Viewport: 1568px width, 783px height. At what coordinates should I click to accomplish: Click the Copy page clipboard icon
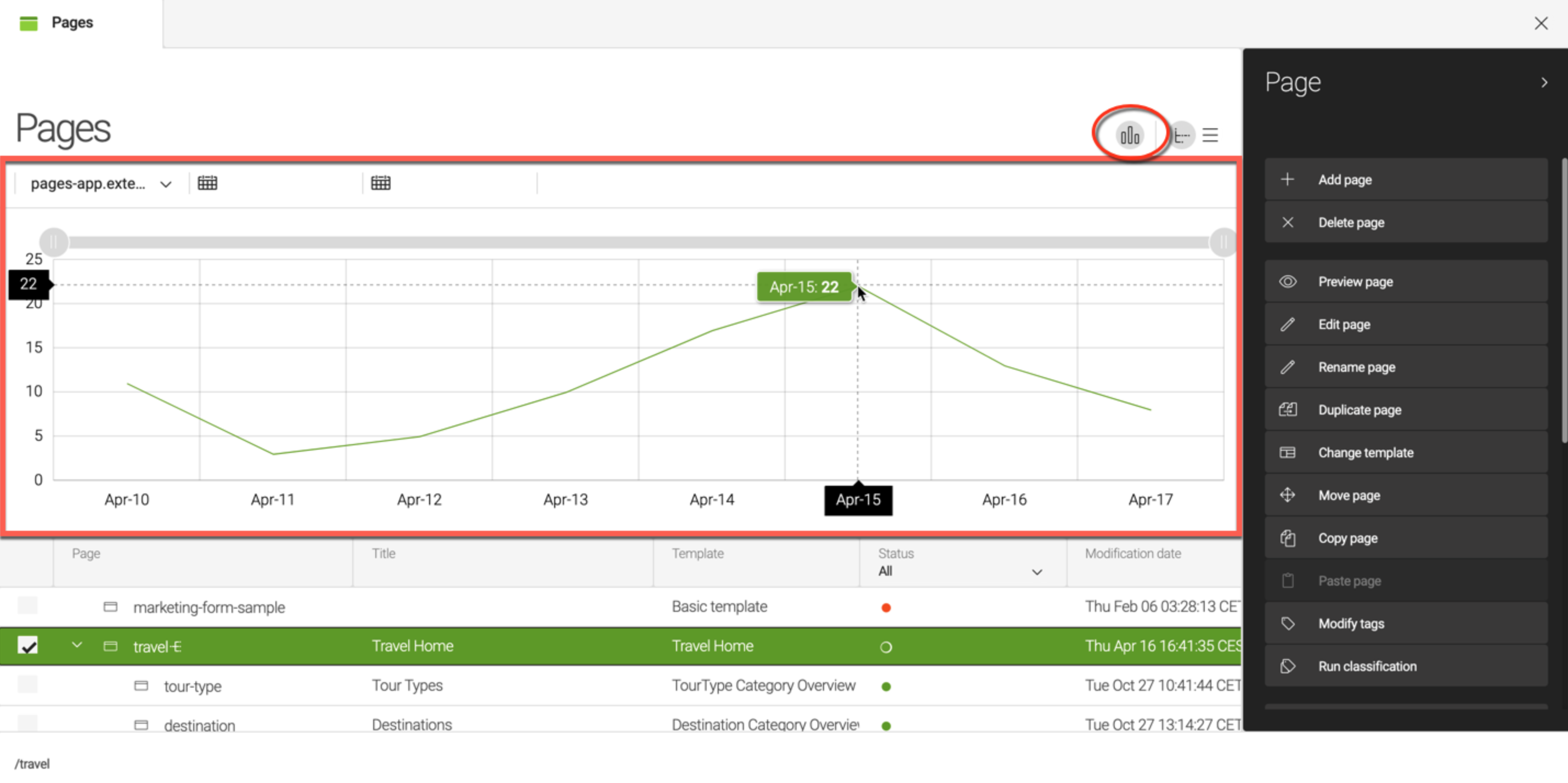tap(1288, 538)
